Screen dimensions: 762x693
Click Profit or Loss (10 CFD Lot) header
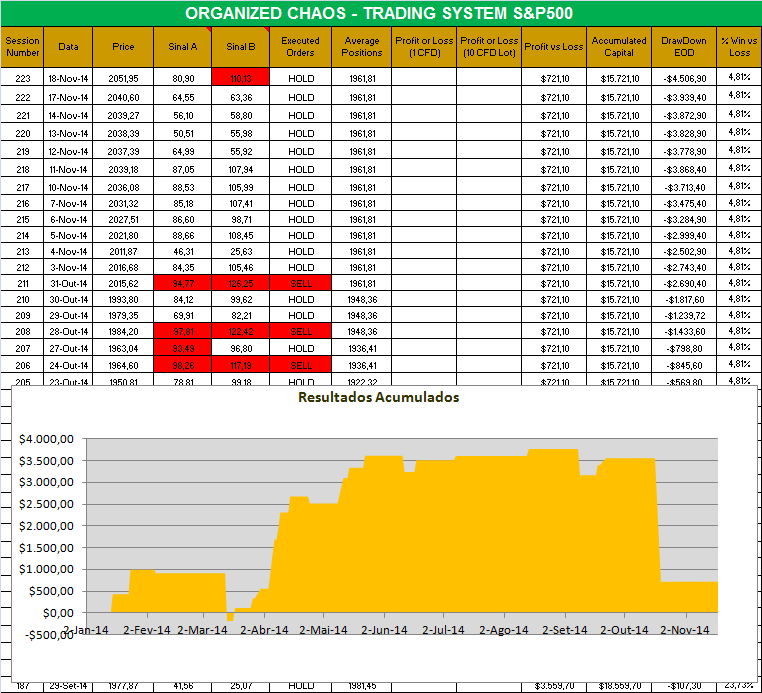click(489, 47)
